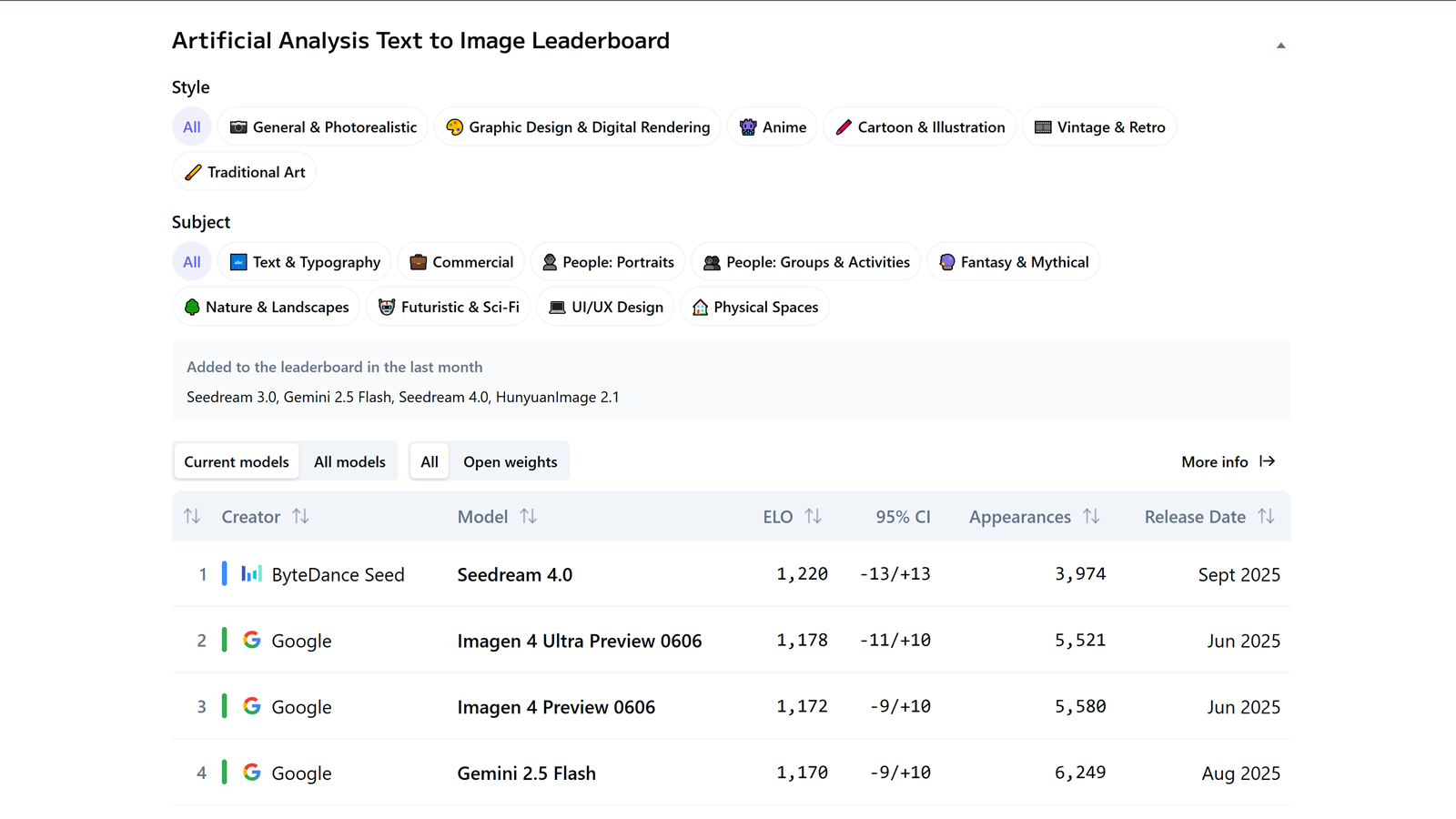The width and height of the screenshot is (1456, 819).
Task: Click the 95% CI column header
Action: tap(903, 517)
